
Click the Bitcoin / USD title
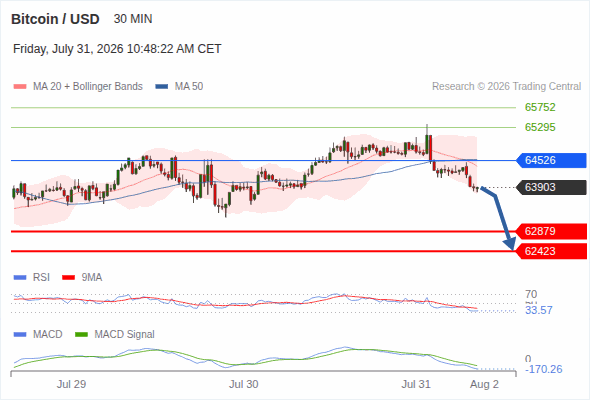tap(55, 19)
